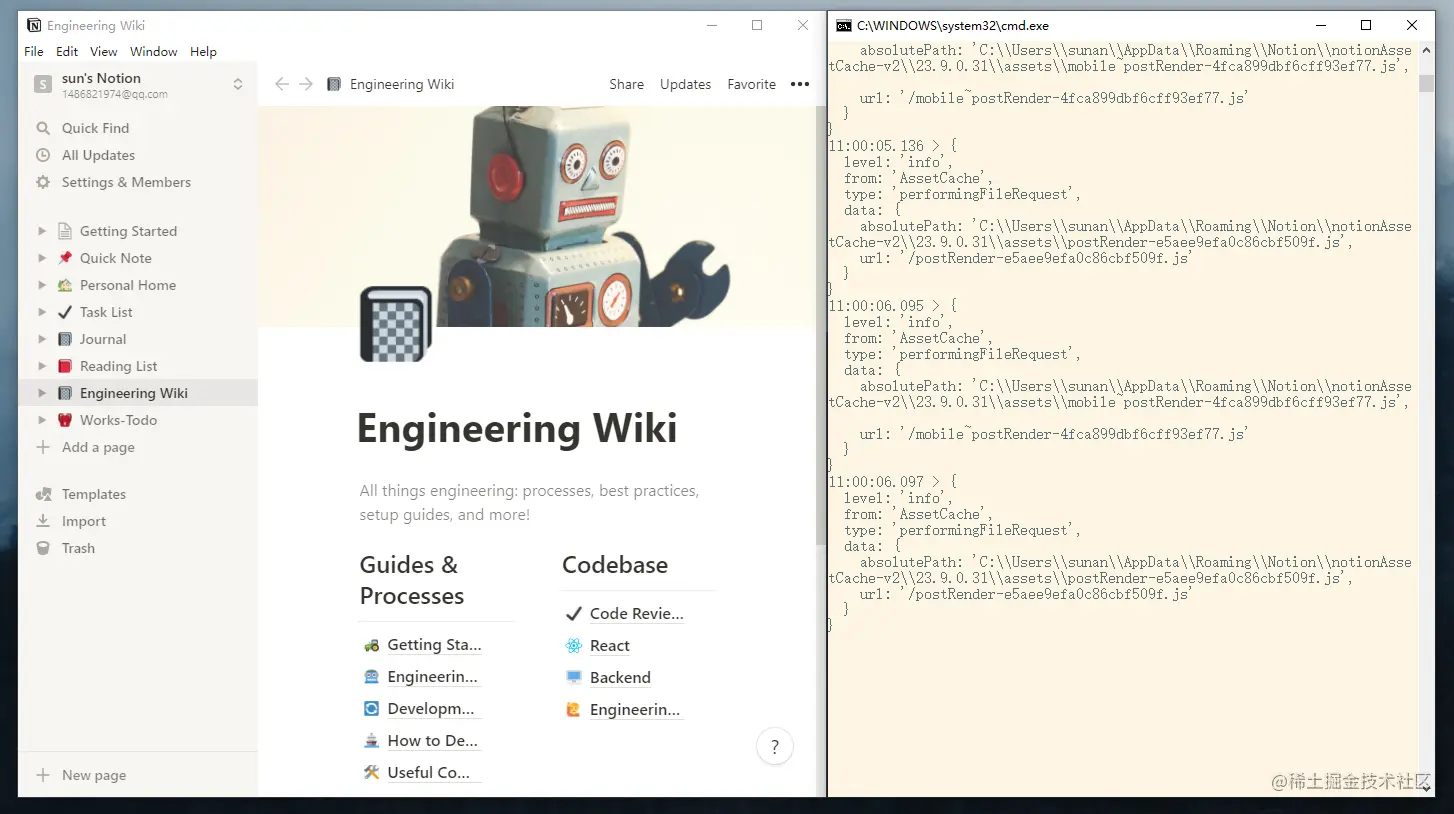Click the Engineering Wiki page title heading

[x=517, y=428]
